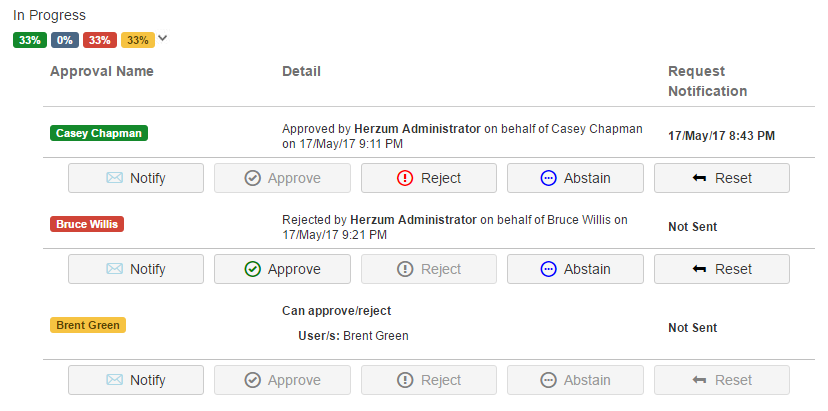
Task: Abstain on behalf of Casey Chapman
Action: [x=574, y=179]
